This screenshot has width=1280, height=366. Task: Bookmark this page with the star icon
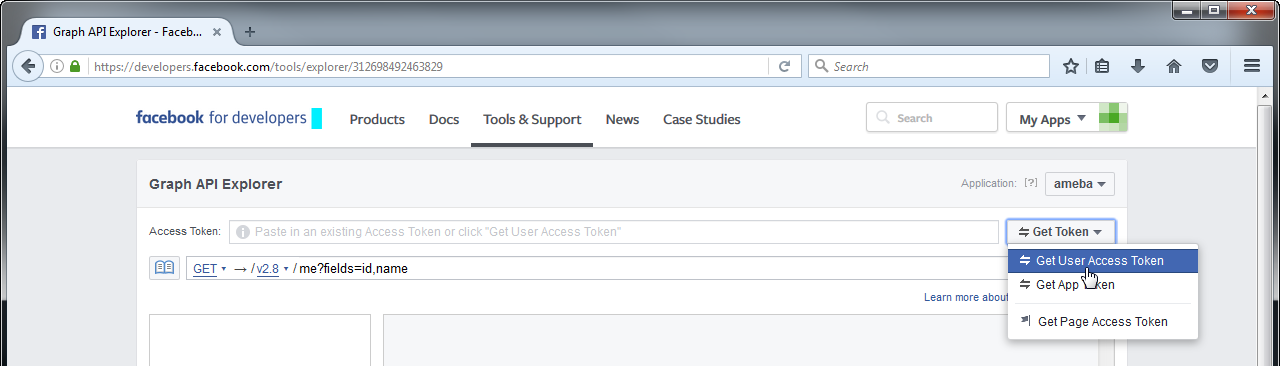pos(1070,67)
